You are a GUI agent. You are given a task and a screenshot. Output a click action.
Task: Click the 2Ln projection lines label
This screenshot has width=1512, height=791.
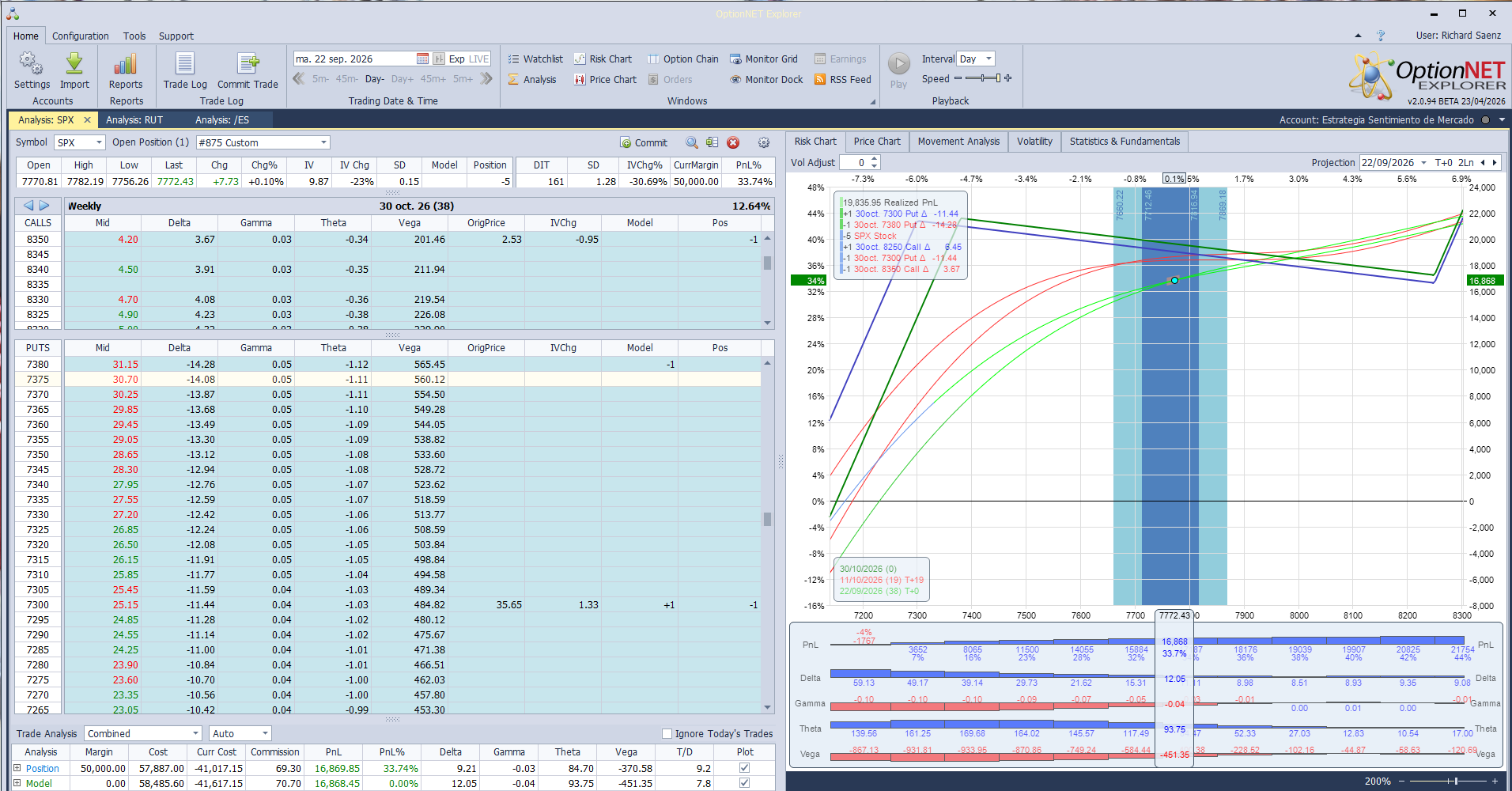1466,162
